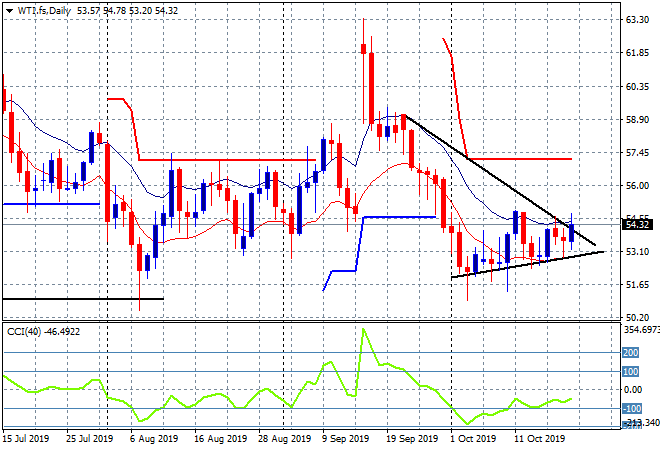This screenshot has width=660, height=450.
Task: Select the CCI(40) -46.4922 indicator label
Action: [x=43, y=332]
